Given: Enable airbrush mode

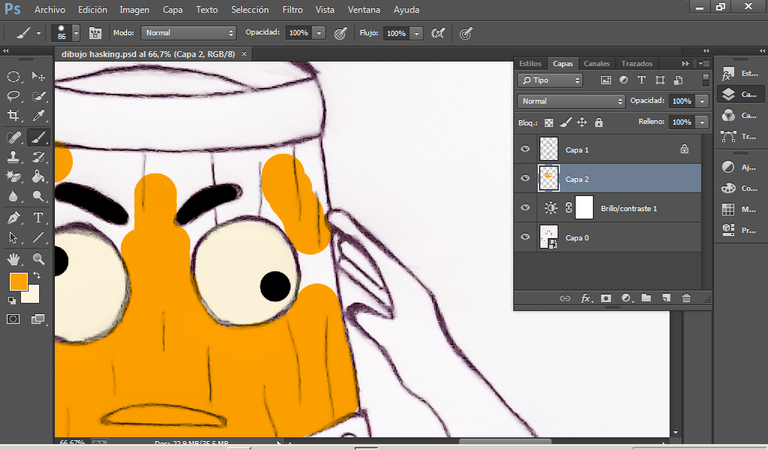Looking at the screenshot, I should pyautogui.click(x=438, y=33).
